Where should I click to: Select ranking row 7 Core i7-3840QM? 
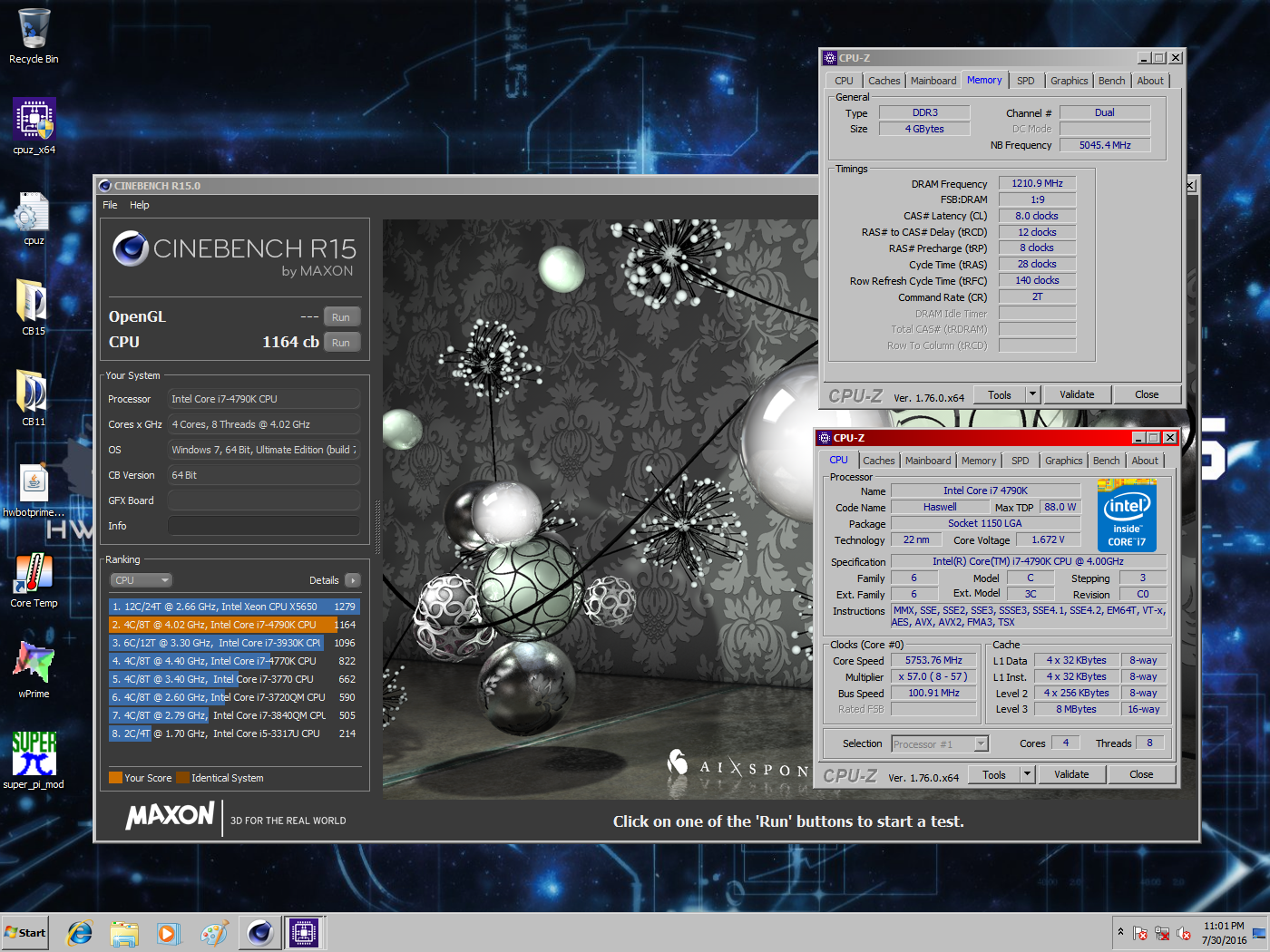234,715
